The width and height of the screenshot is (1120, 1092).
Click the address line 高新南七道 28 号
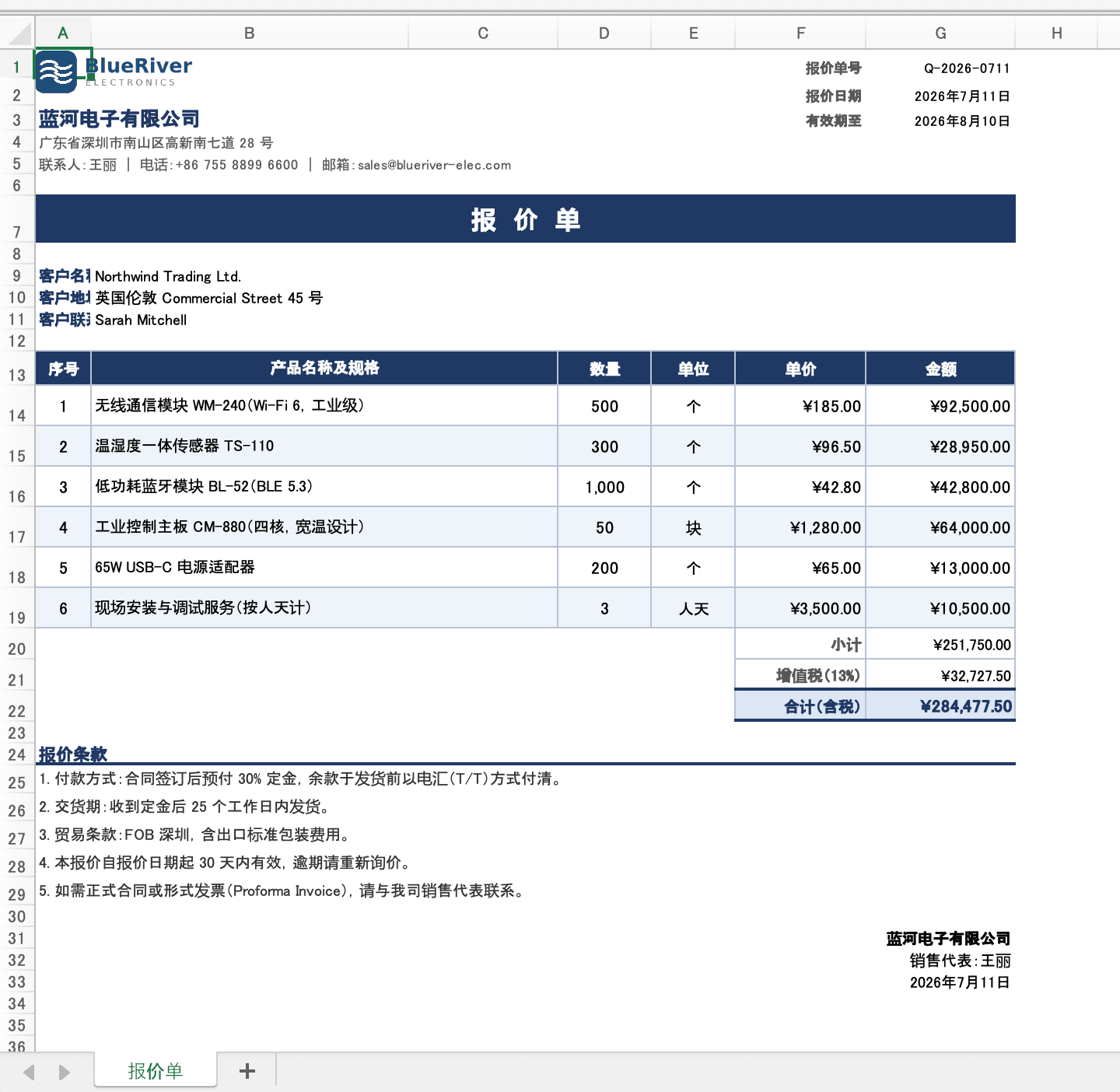click(x=156, y=143)
